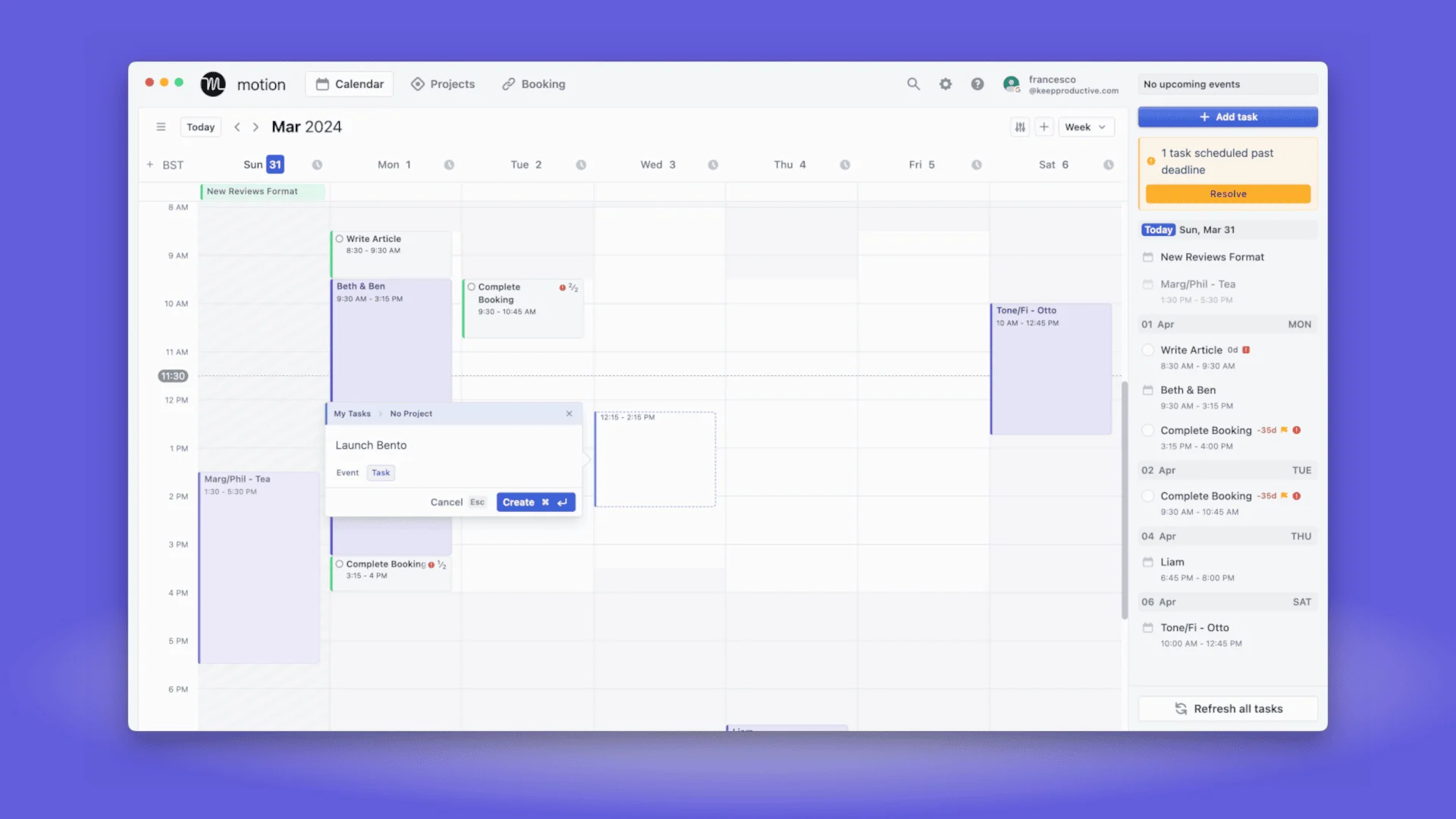Viewport: 1456px width, 819px height.
Task: Open settings gear icon
Action: tap(945, 83)
